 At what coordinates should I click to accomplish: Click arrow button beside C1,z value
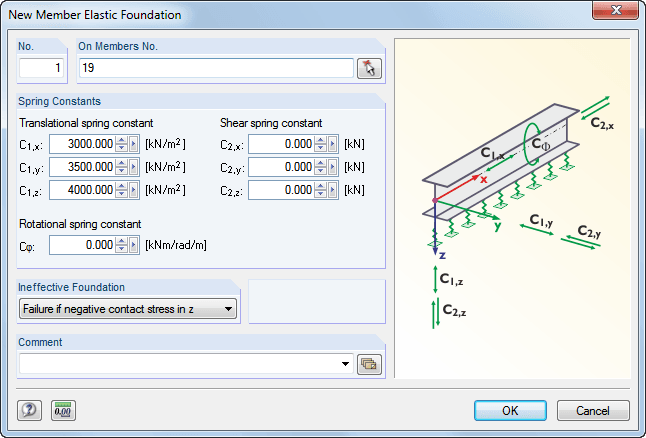(x=134, y=189)
